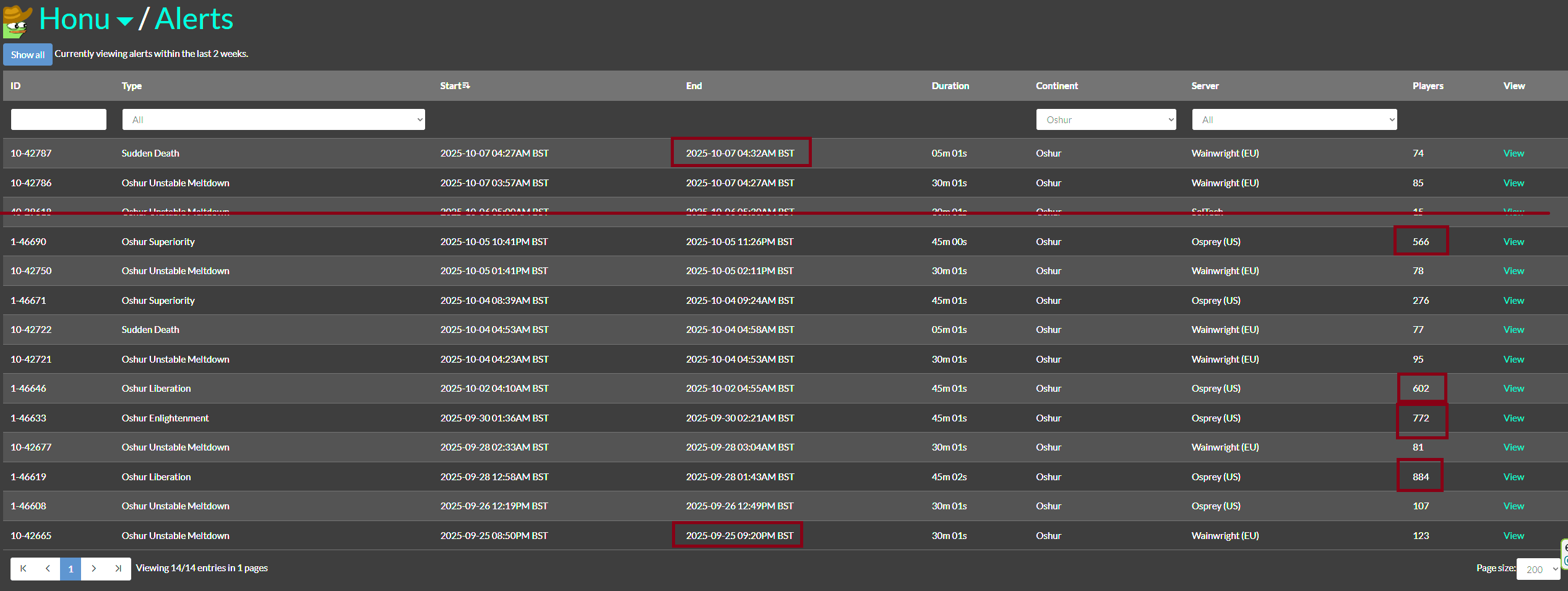This screenshot has width=1568, height=591.
Task: Click the Honu frog logo icon
Action: click(x=17, y=20)
